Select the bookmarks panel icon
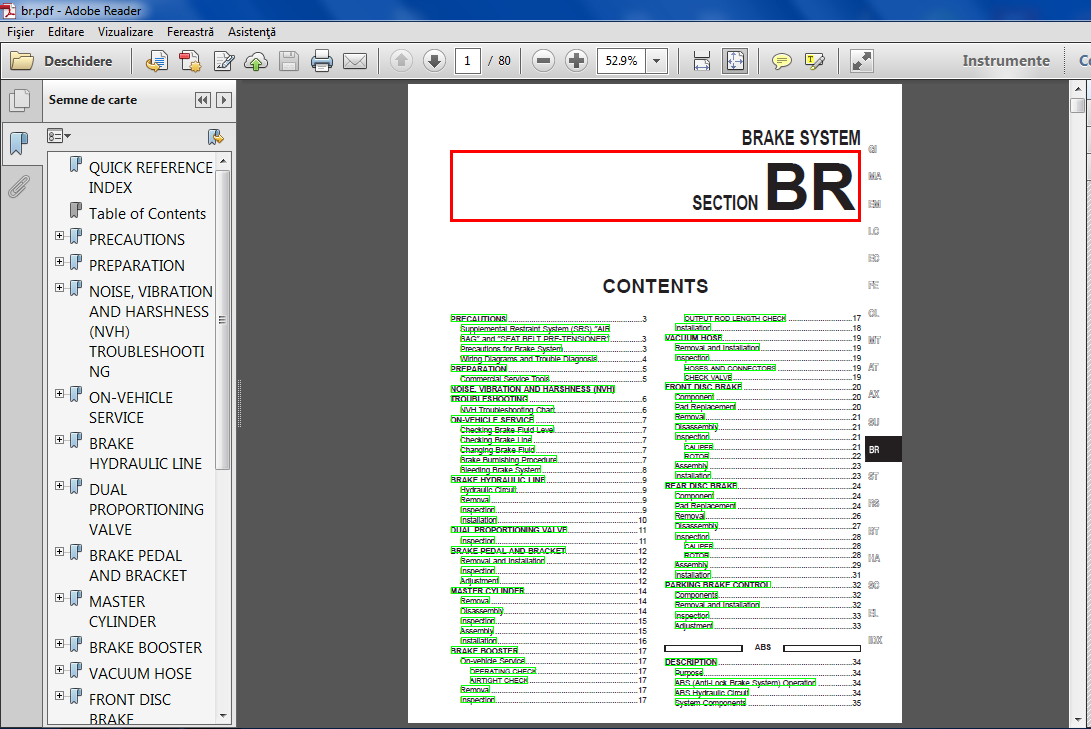Viewport: 1091px width, 729px height. [x=19, y=144]
